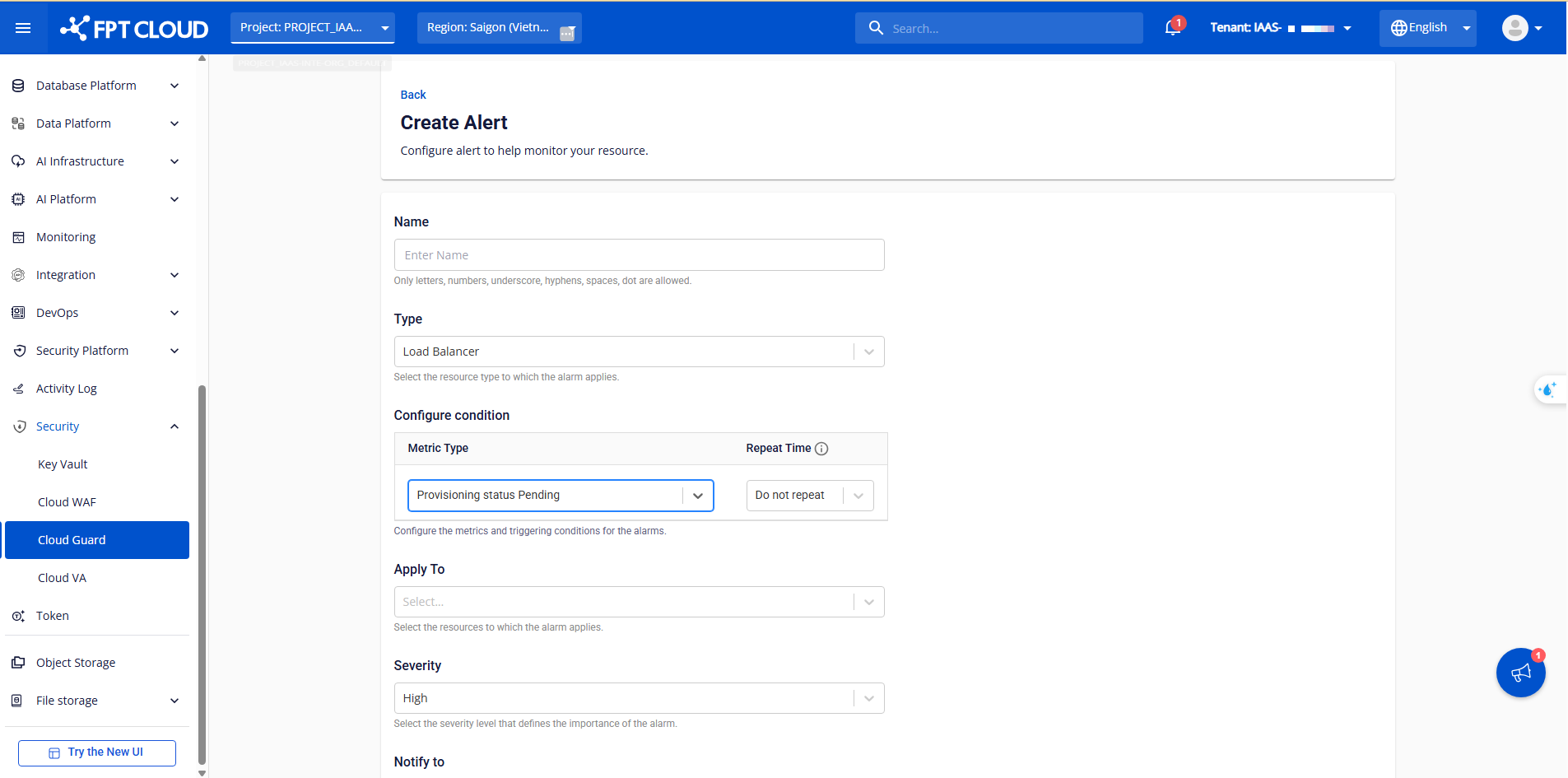Open the Type dropdown showing Load Balancer
This screenshot has width=1568, height=778.
(x=639, y=352)
